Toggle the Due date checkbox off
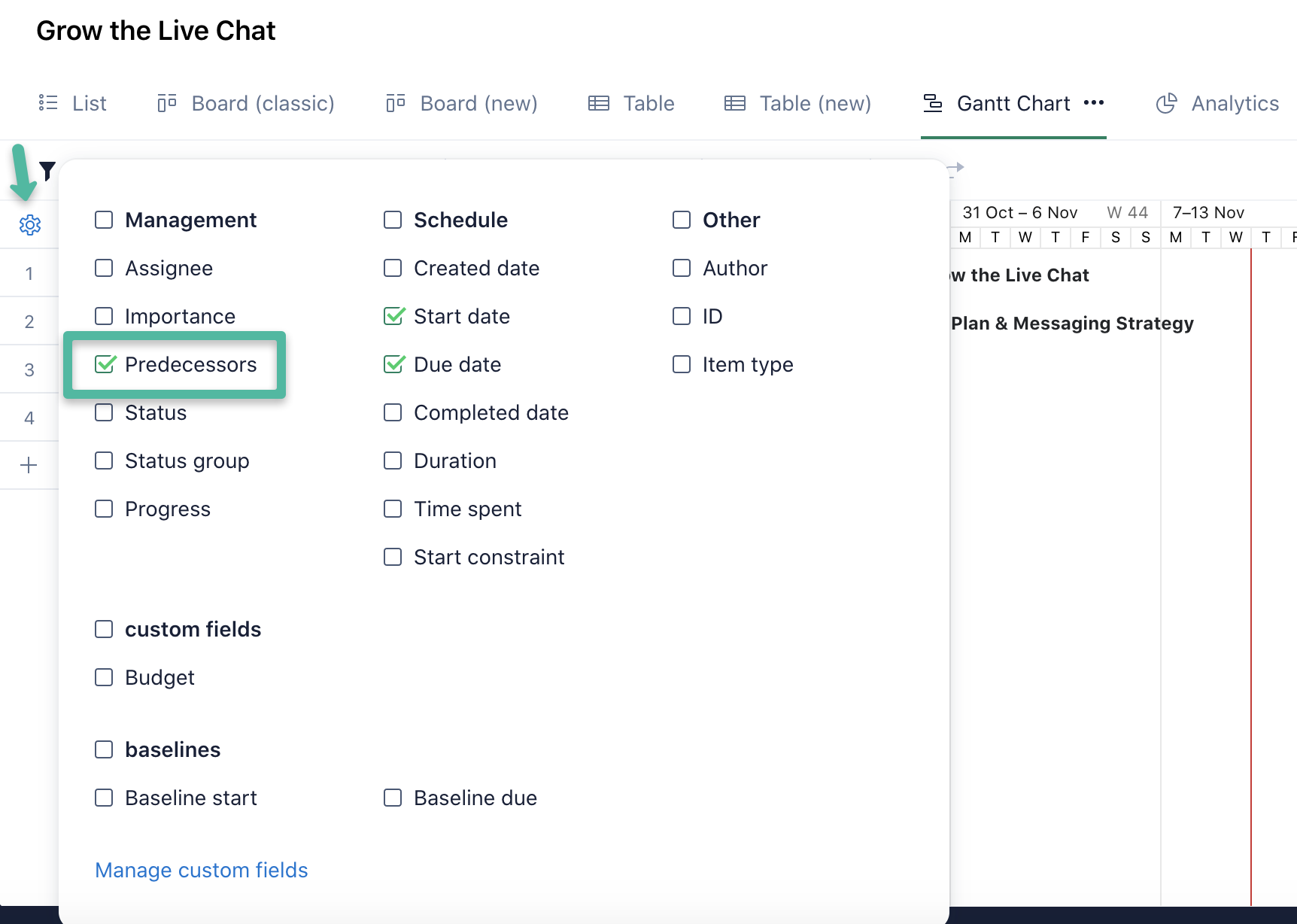 pyautogui.click(x=393, y=365)
